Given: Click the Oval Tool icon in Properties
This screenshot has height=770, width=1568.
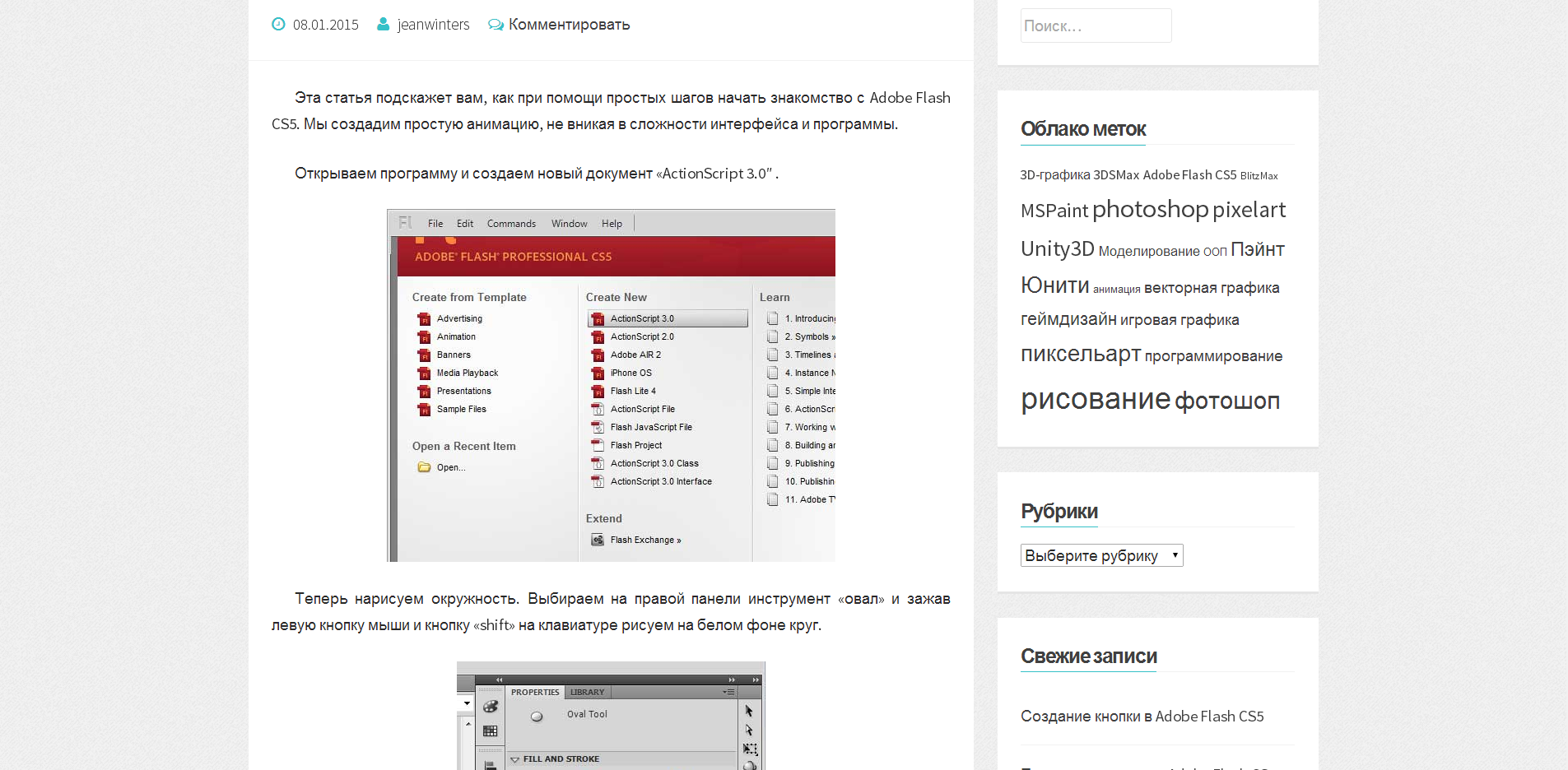Looking at the screenshot, I should click(537, 716).
